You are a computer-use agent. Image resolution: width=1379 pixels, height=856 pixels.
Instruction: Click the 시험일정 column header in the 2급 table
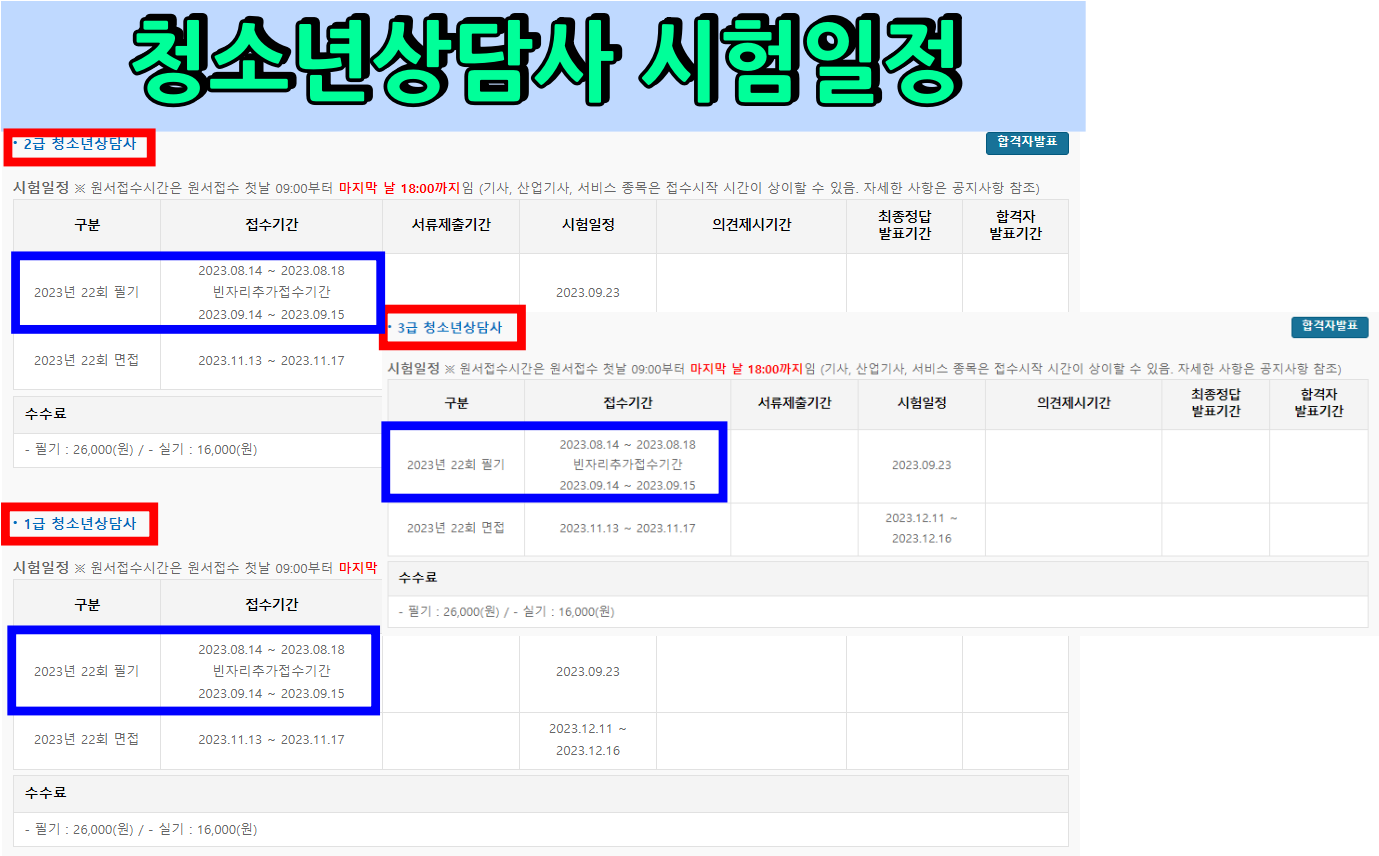point(588,225)
